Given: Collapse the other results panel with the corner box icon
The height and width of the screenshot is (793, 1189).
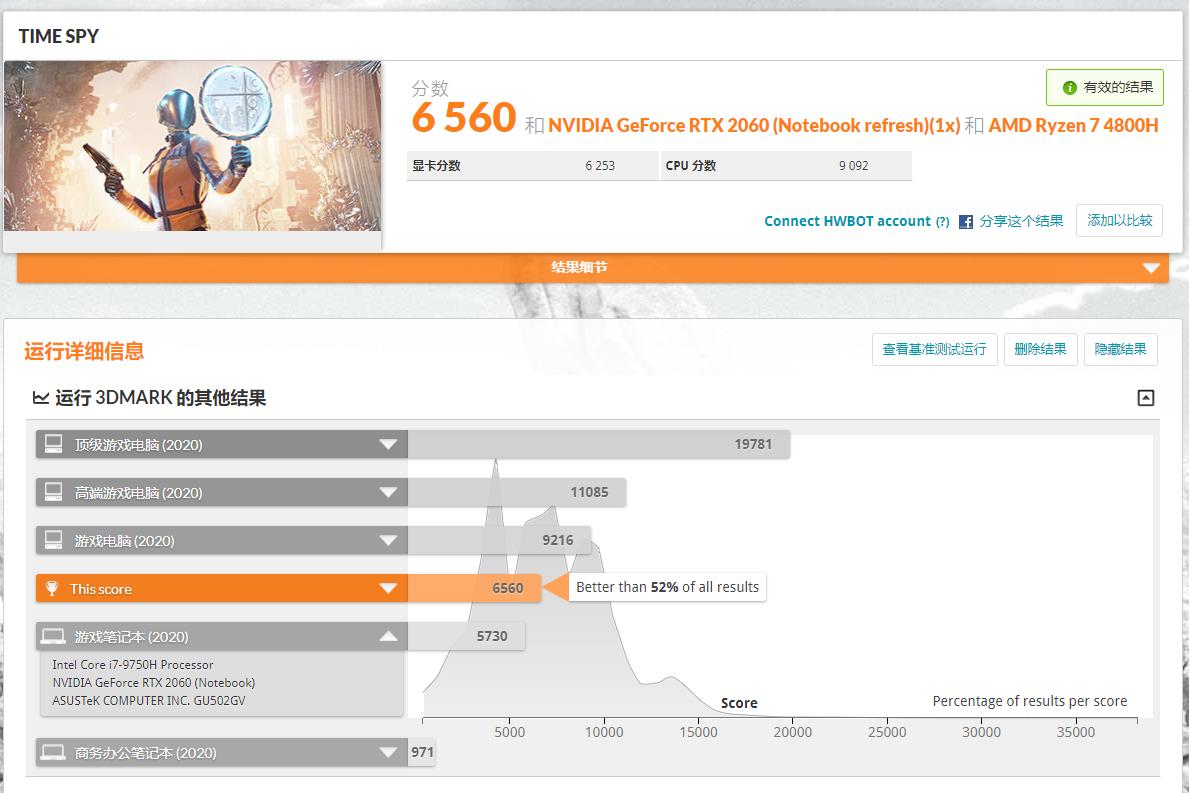Looking at the screenshot, I should (x=1145, y=397).
